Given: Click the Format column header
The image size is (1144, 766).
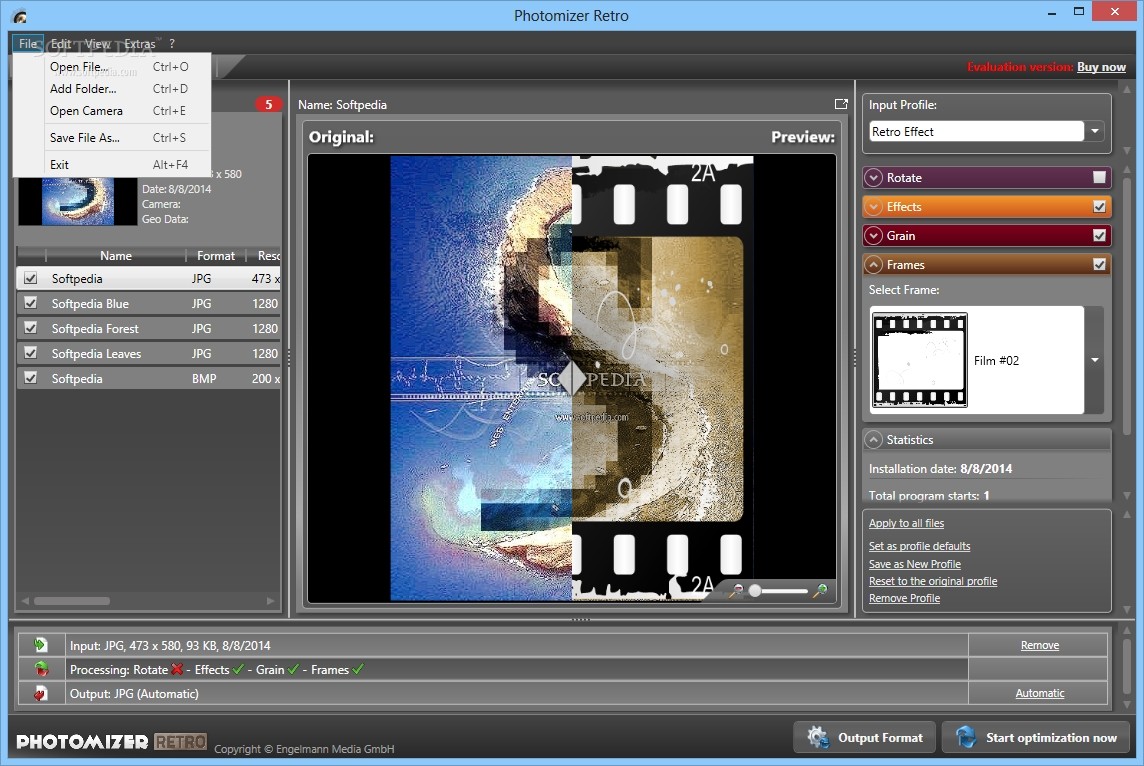Looking at the screenshot, I should tap(215, 255).
